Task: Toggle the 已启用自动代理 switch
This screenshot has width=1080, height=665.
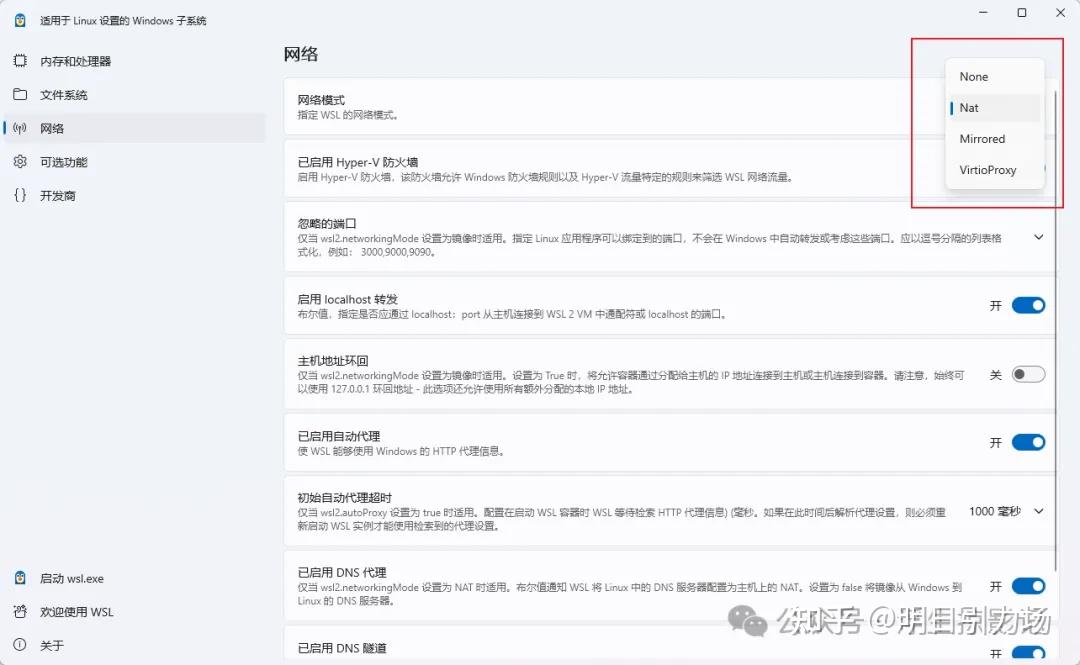Action: [1028, 442]
